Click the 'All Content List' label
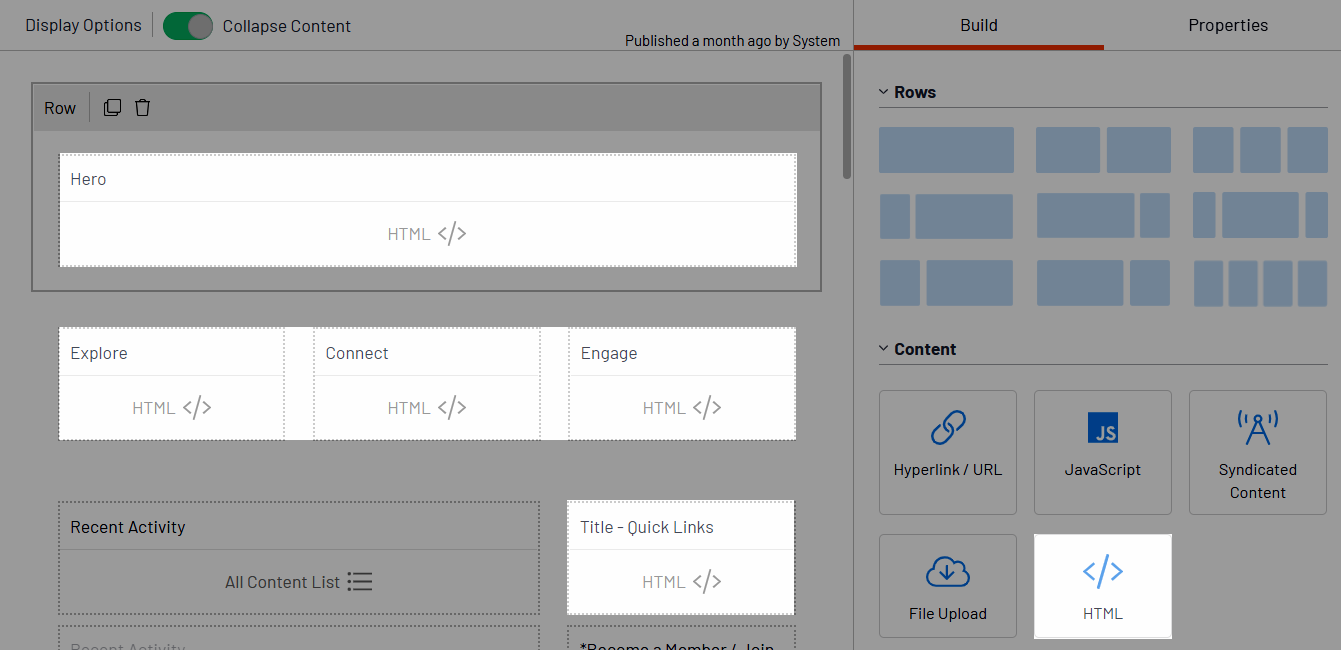 283,582
